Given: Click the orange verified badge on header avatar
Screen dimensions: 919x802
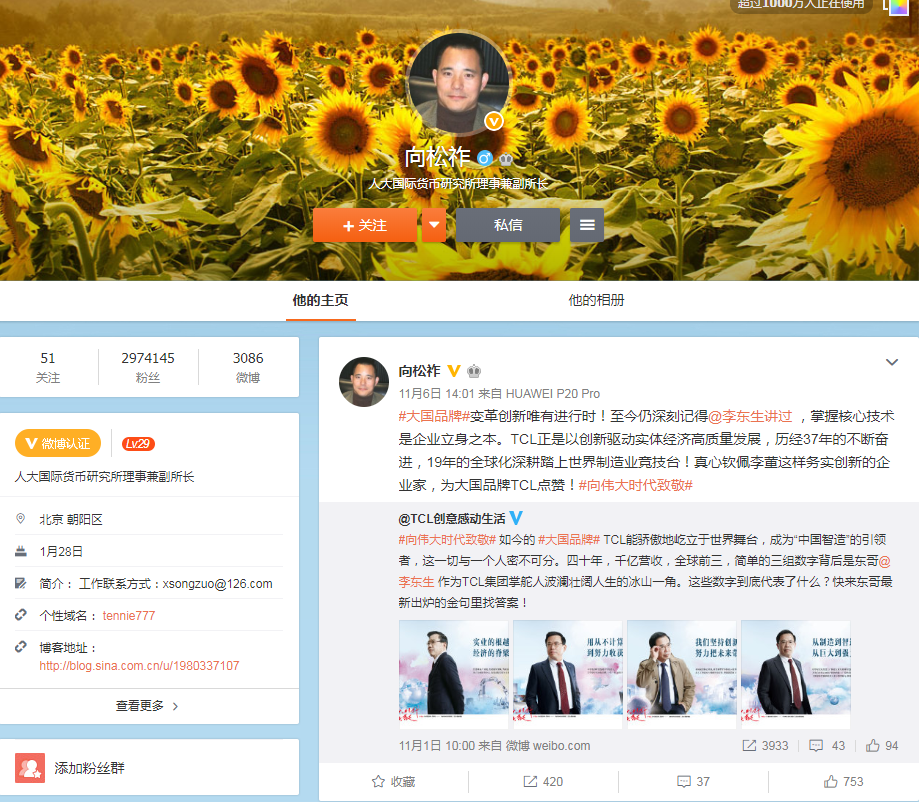Looking at the screenshot, I should (x=493, y=121).
